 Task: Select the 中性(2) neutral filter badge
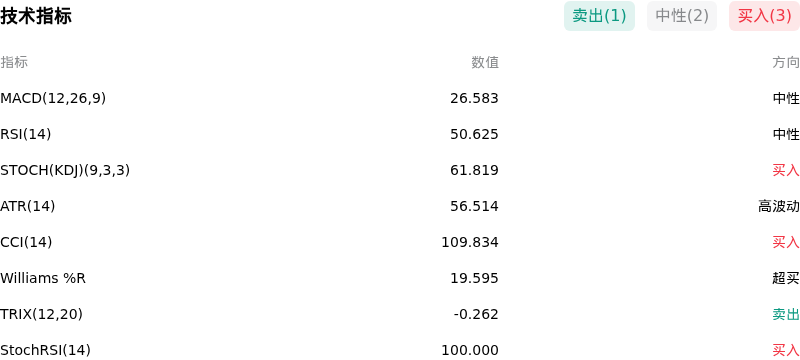682,16
